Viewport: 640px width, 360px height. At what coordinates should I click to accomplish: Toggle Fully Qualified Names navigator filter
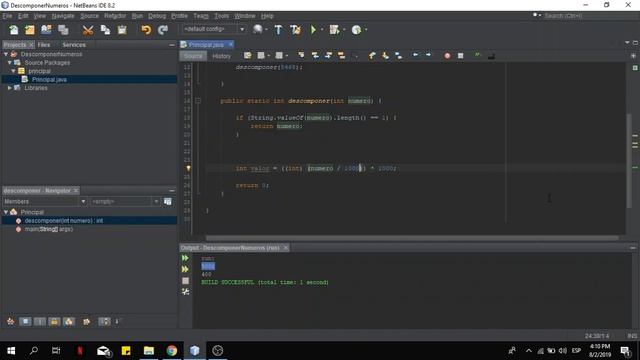tap(87, 322)
